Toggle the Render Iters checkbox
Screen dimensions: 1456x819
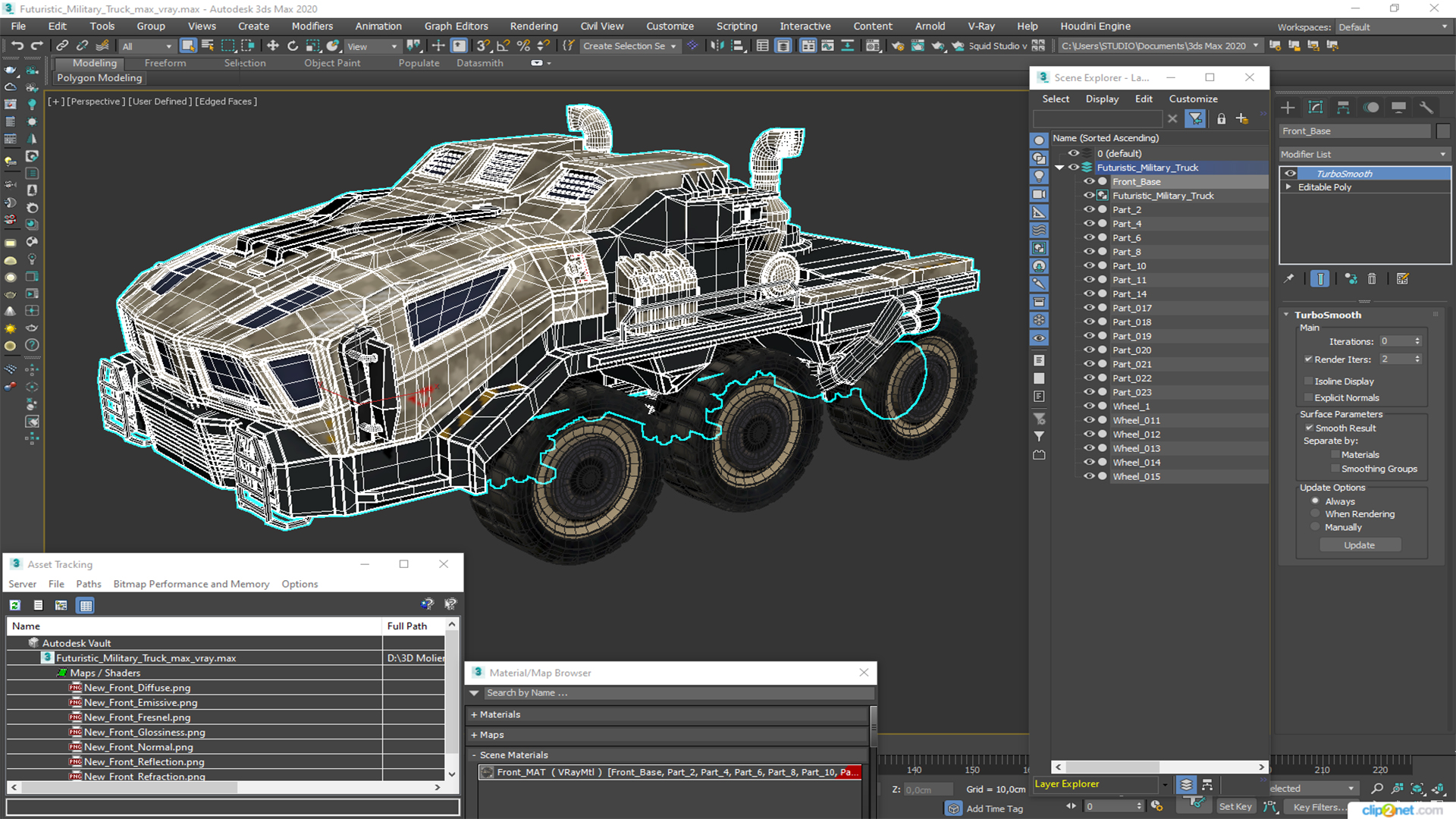tap(1308, 359)
